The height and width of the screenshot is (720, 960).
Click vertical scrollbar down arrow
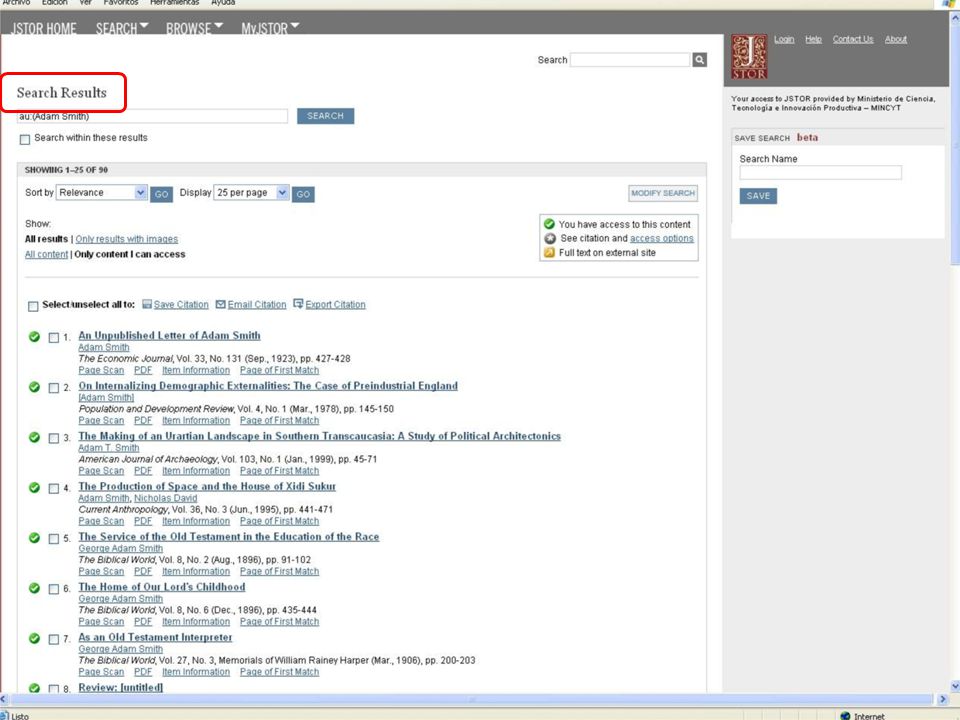954,687
